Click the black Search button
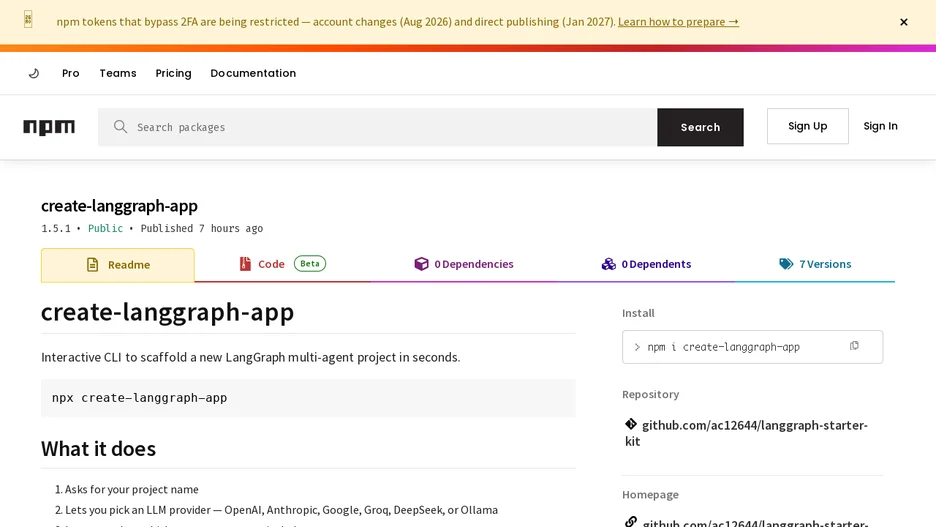The height and width of the screenshot is (527, 936). [x=700, y=127]
